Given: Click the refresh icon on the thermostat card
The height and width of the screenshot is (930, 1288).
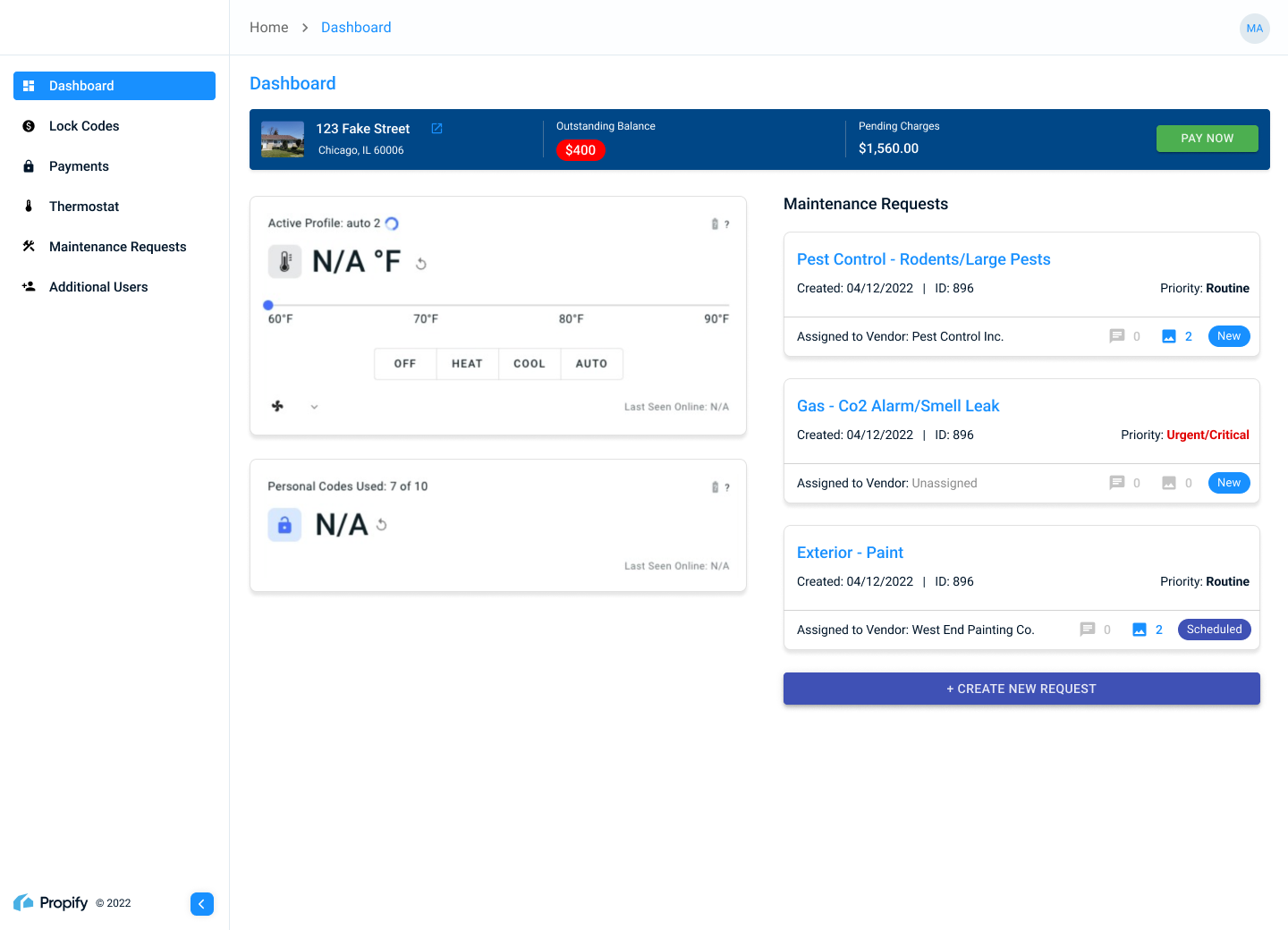Looking at the screenshot, I should point(420,262).
